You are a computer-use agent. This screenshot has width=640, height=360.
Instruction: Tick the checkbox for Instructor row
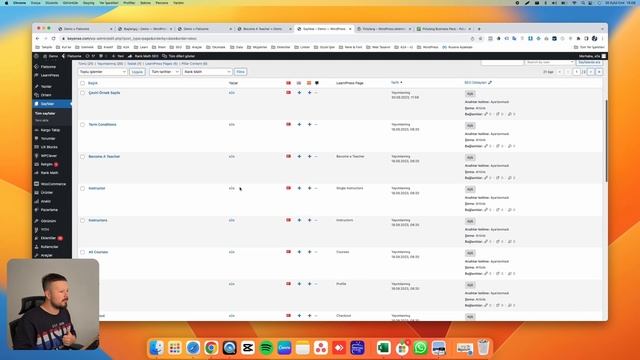coord(82,189)
